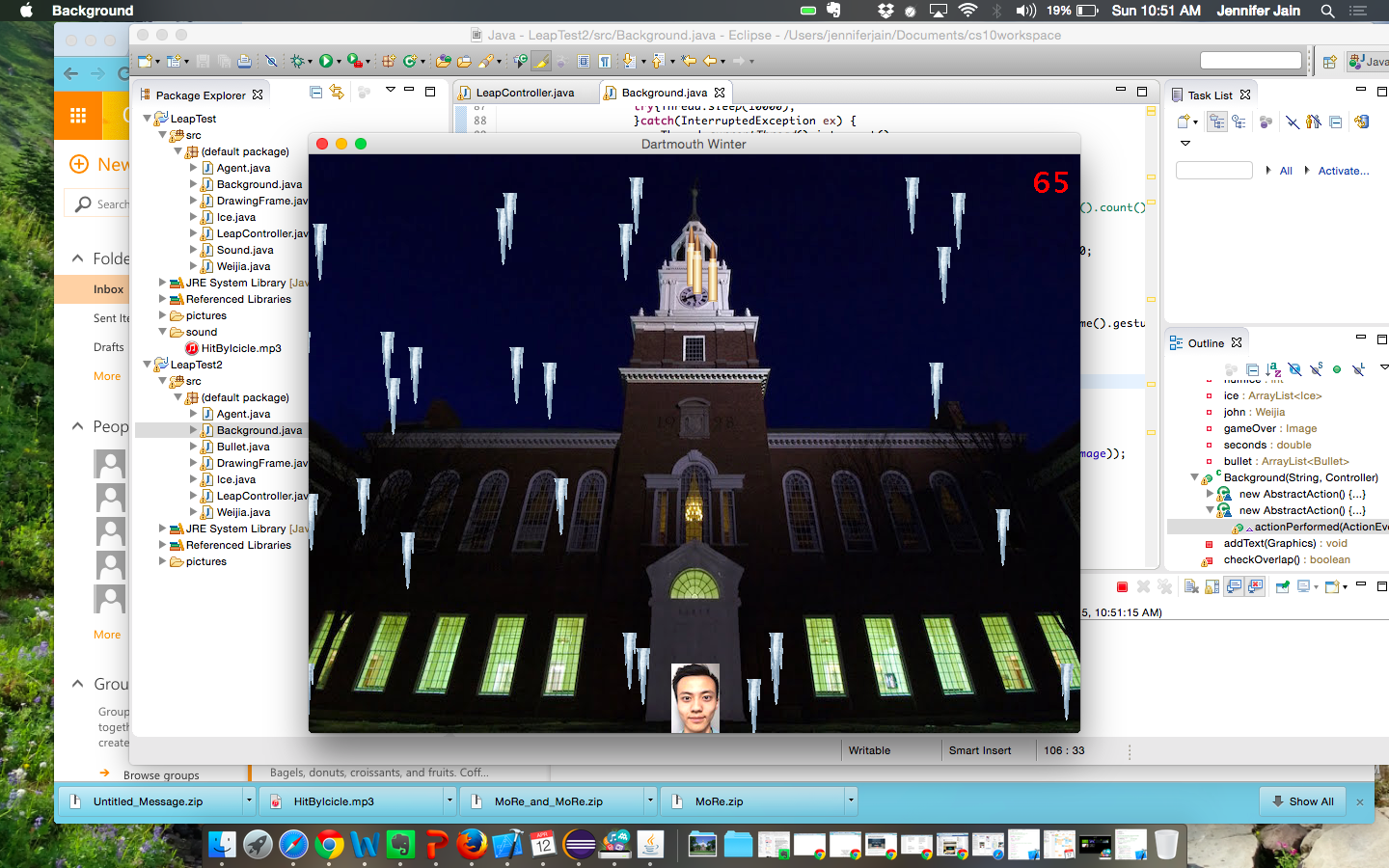Toggle Block Selection Mode icon

(x=584, y=61)
